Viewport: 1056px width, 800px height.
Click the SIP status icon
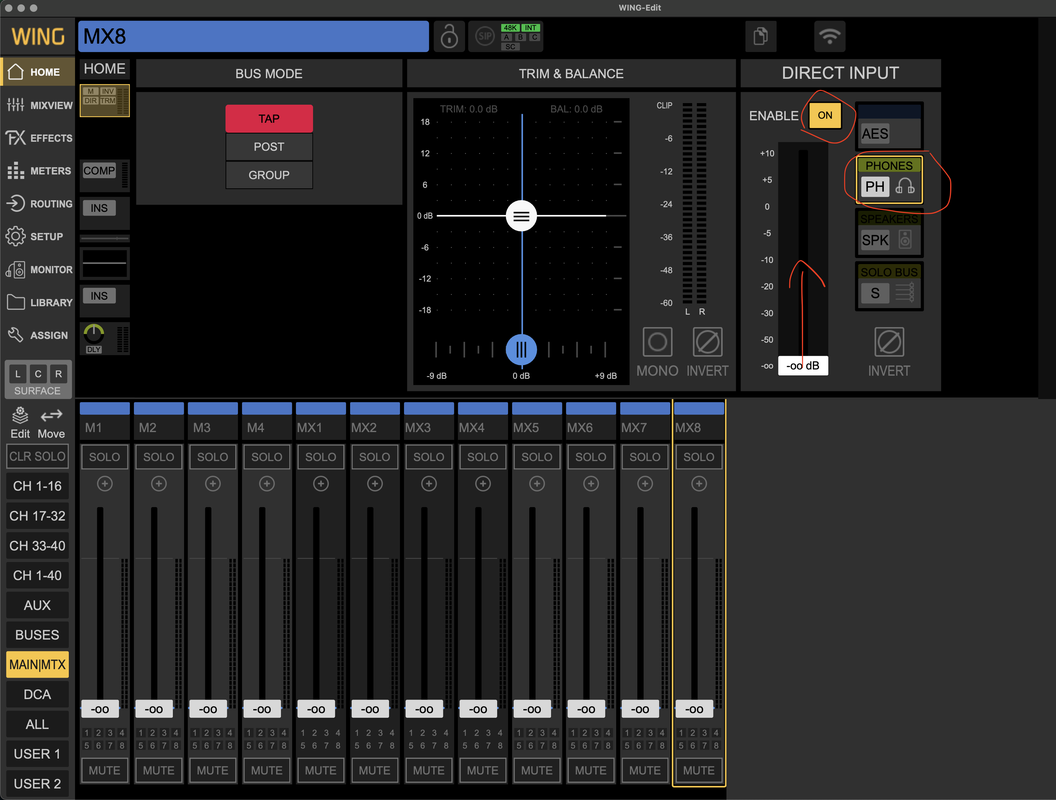click(485, 36)
